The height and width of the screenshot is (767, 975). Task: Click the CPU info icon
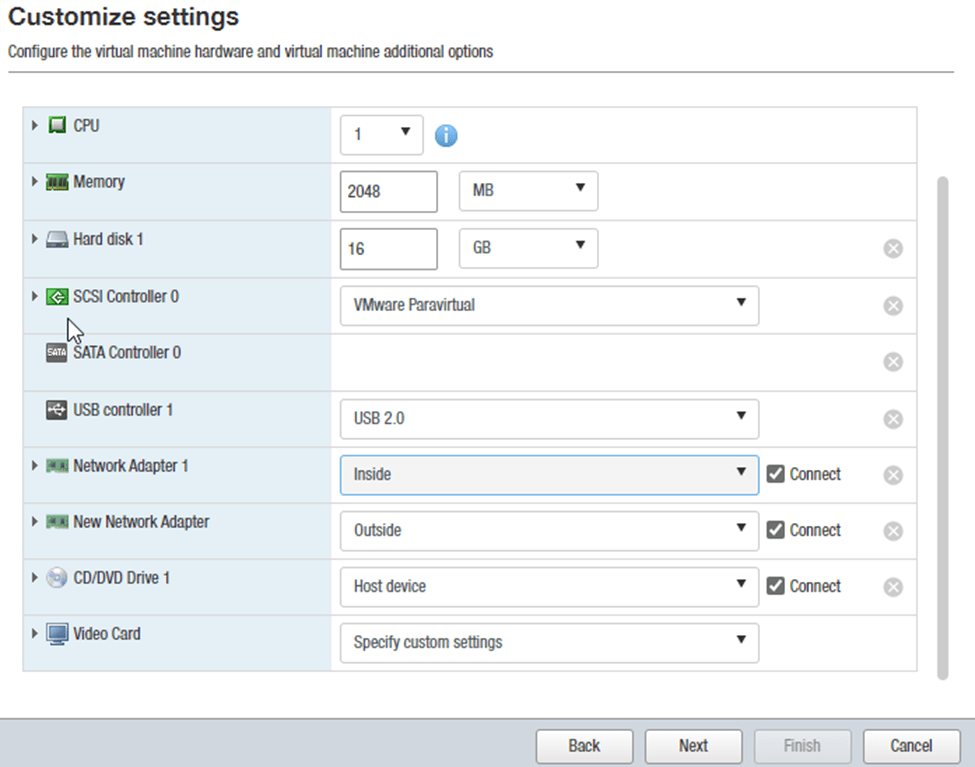pos(446,135)
